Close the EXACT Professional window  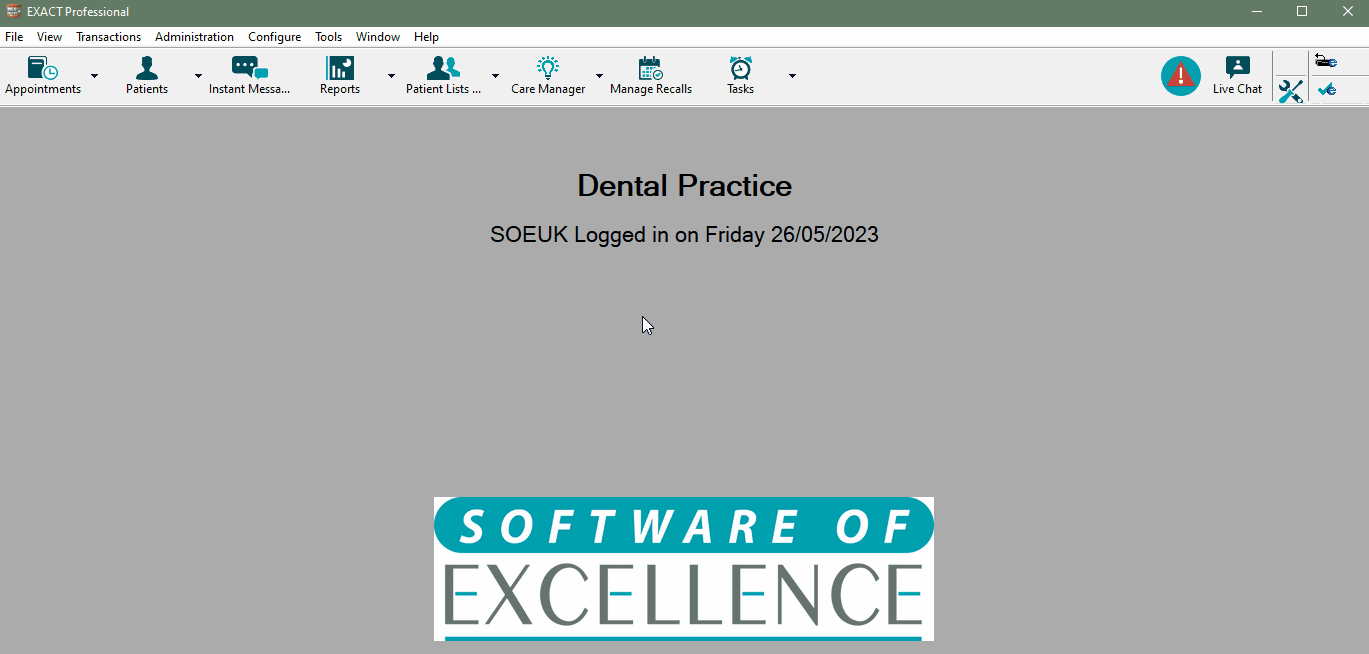1347,11
